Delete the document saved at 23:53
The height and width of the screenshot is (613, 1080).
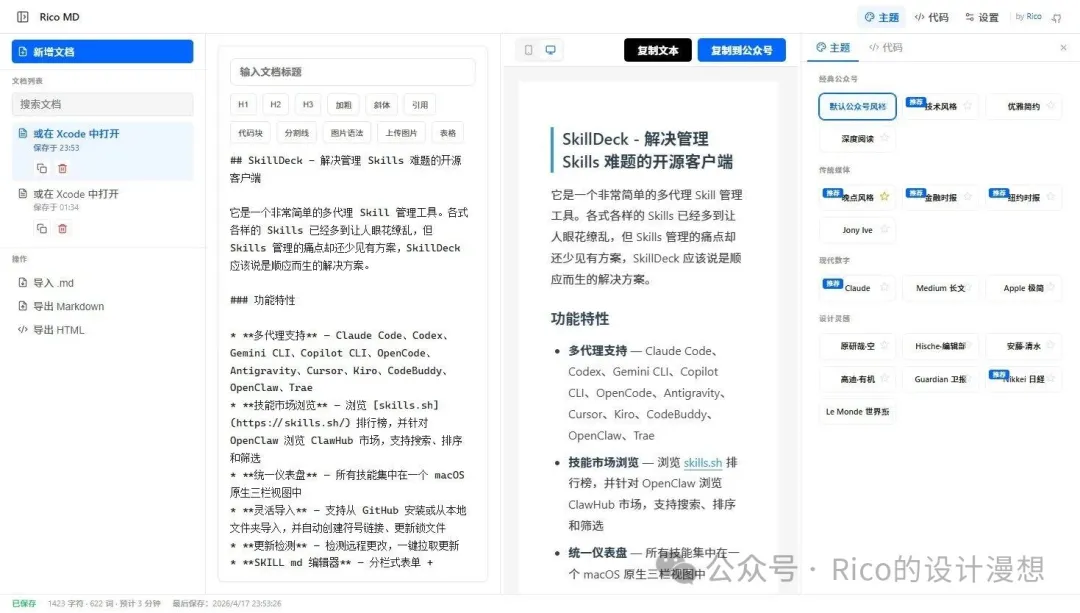click(x=63, y=168)
